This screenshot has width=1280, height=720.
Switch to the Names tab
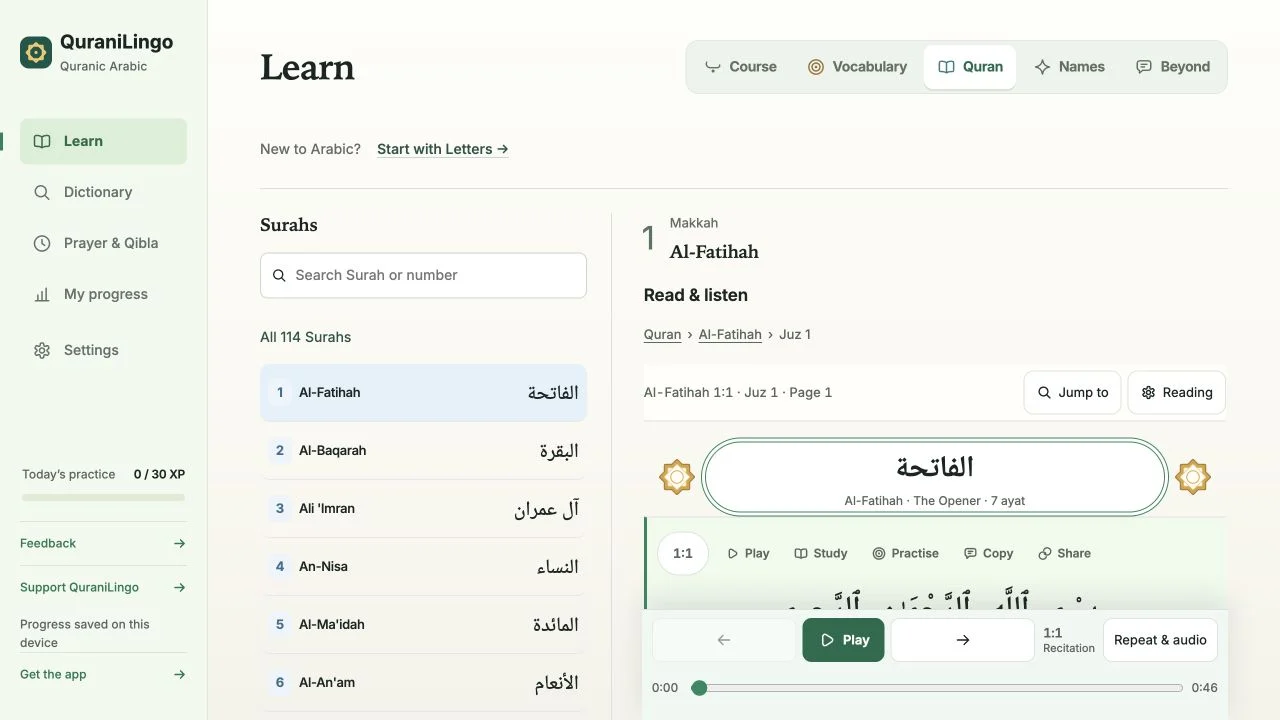click(x=1069, y=67)
